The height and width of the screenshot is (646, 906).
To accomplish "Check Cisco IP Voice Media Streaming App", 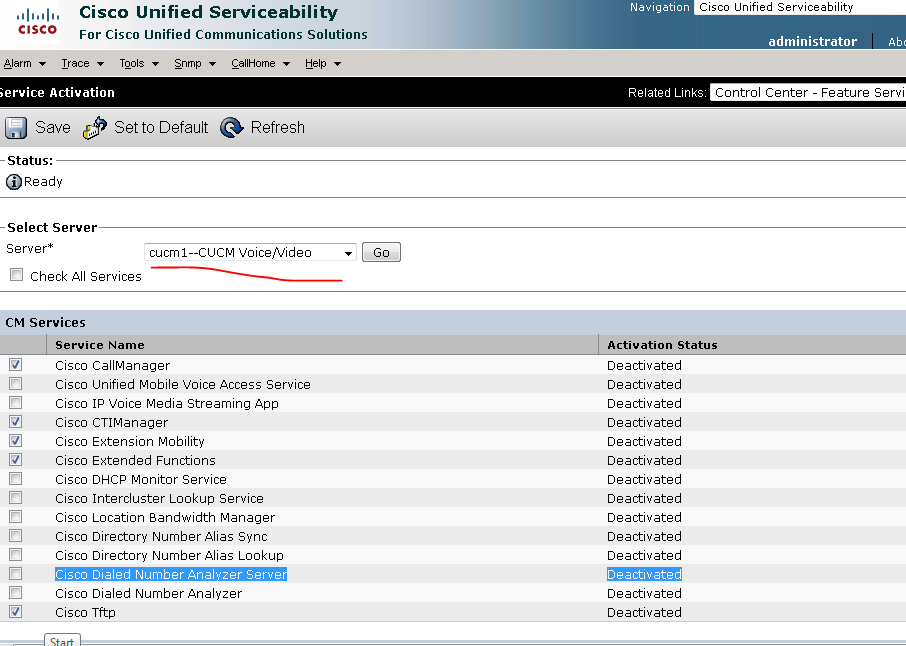I will (x=16, y=403).
